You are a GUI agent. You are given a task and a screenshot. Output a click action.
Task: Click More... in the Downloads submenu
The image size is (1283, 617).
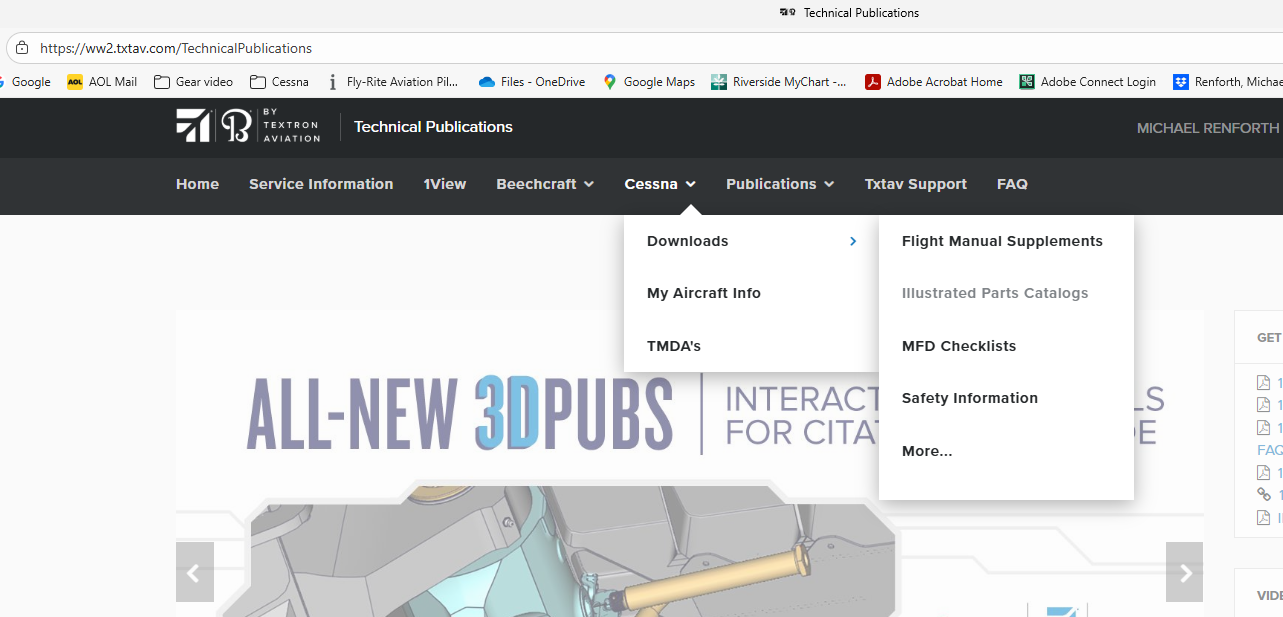click(927, 451)
